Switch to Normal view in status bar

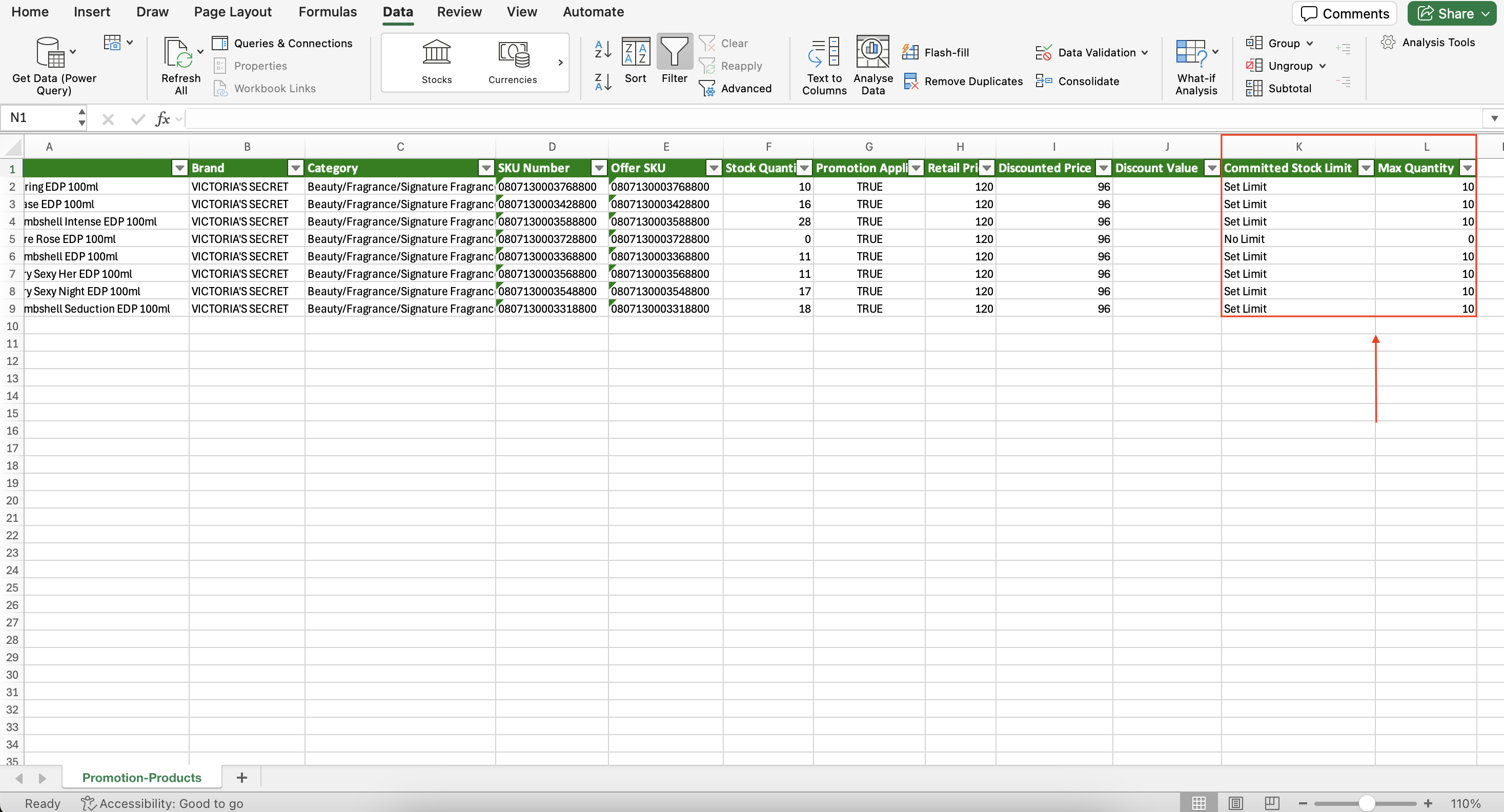pos(1198,803)
